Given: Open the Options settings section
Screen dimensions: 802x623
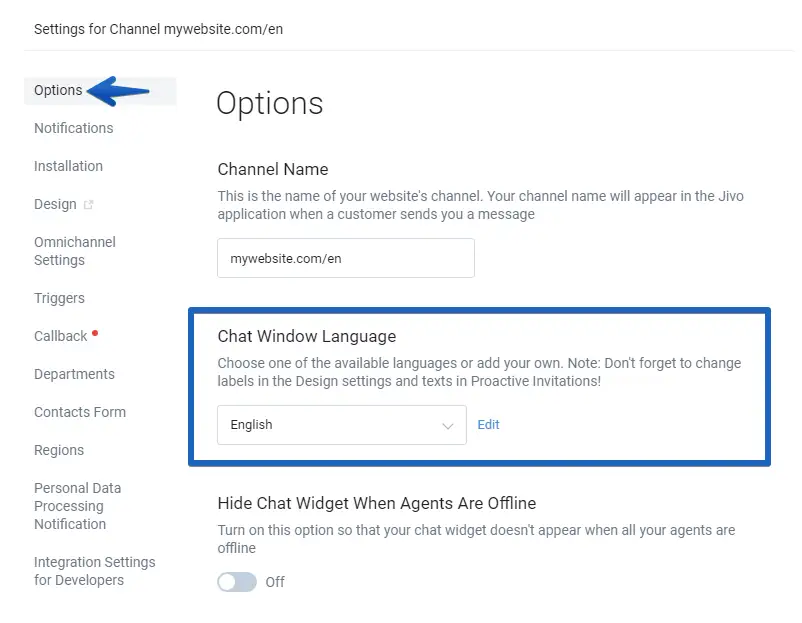Looking at the screenshot, I should (x=58, y=90).
